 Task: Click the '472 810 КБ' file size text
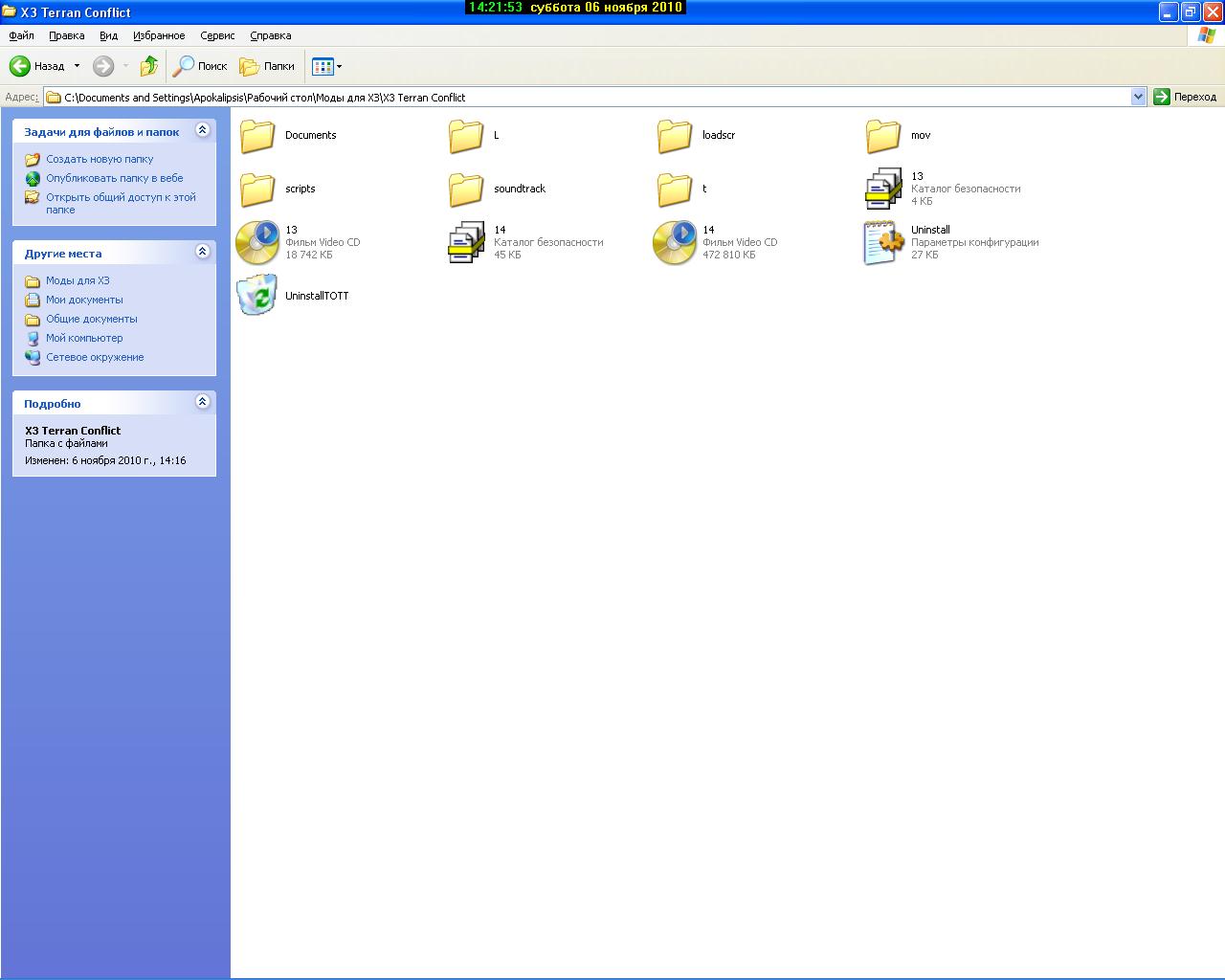coord(728,255)
